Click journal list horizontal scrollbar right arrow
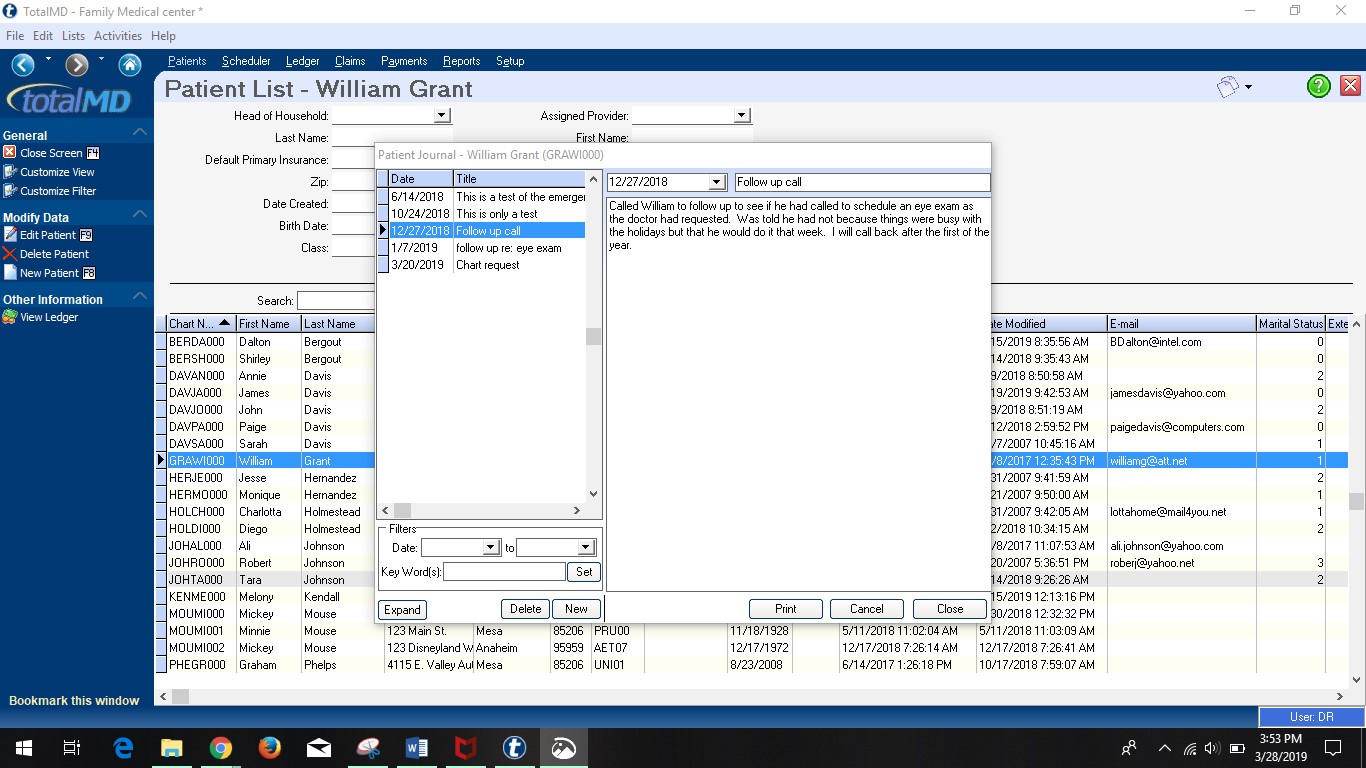The width and height of the screenshot is (1366, 768). [576, 511]
